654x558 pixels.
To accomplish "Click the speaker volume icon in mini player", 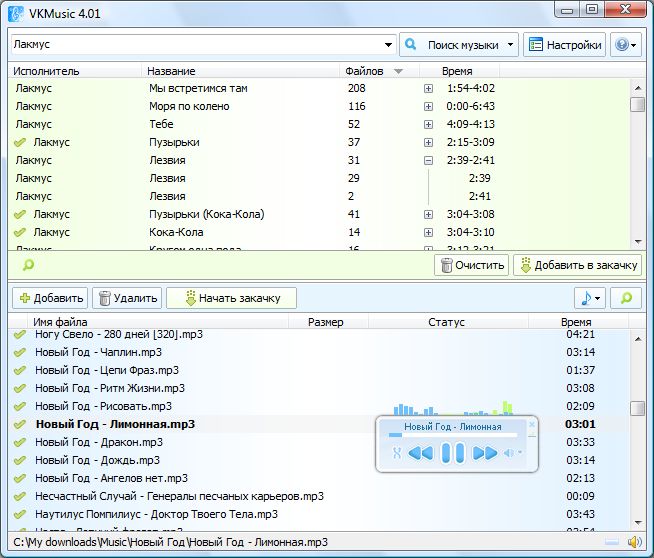I will [x=509, y=453].
